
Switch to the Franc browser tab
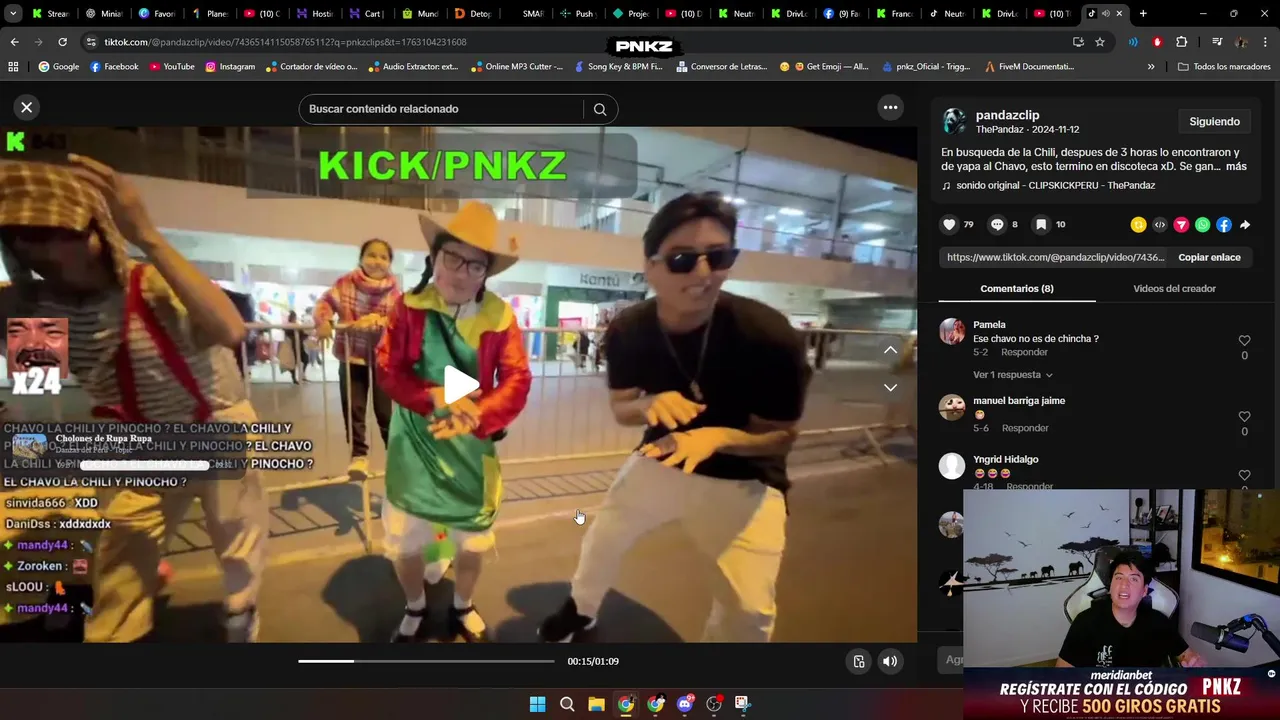click(x=893, y=14)
